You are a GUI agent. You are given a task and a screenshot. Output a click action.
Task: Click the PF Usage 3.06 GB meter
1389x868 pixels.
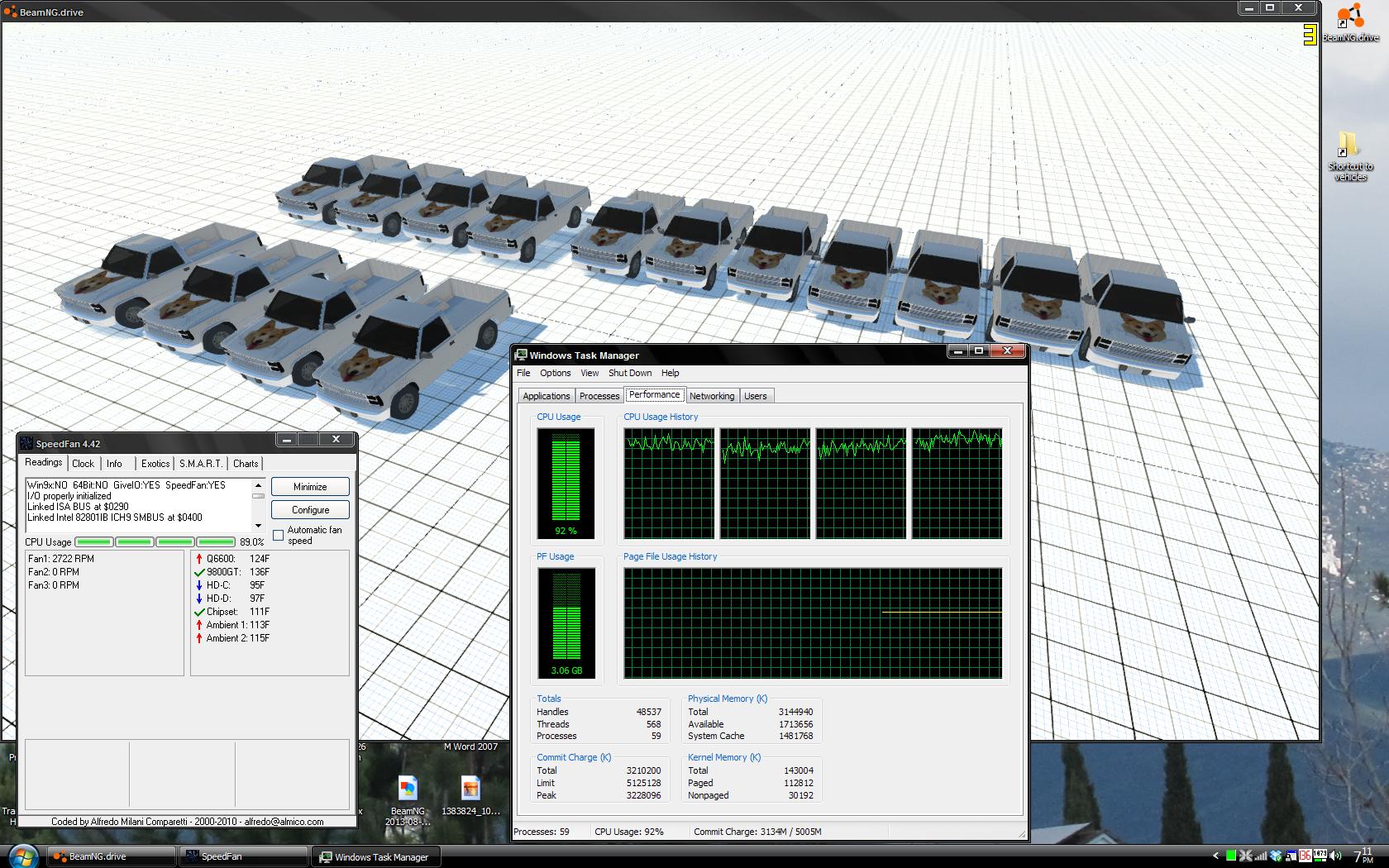(566, 623)
